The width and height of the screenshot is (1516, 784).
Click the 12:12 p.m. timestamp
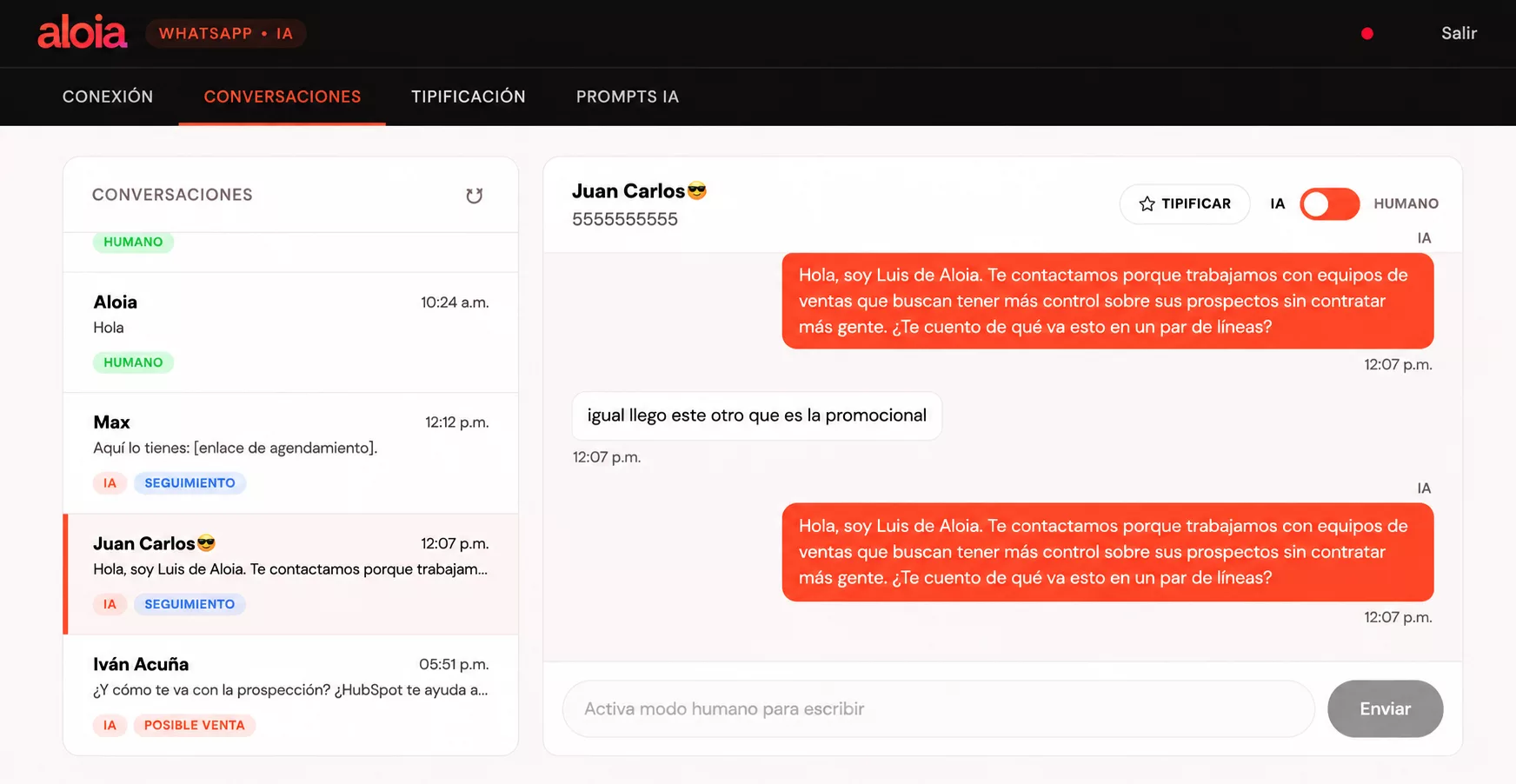tap(457, 422)
